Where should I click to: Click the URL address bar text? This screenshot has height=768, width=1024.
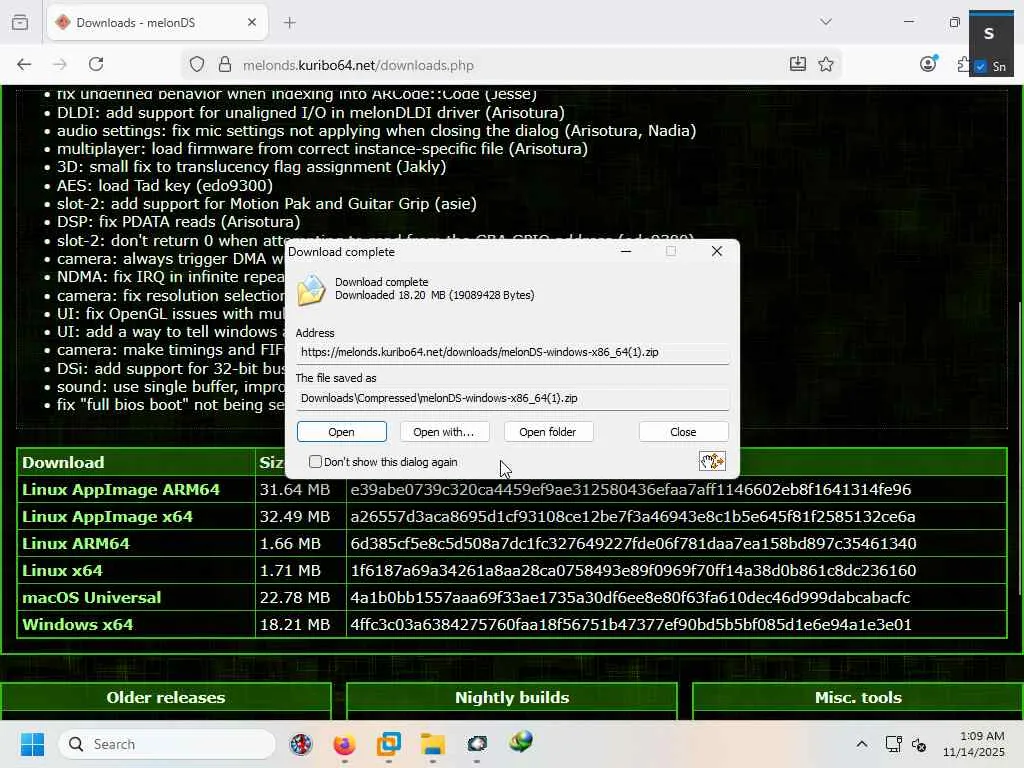(358, 65)
